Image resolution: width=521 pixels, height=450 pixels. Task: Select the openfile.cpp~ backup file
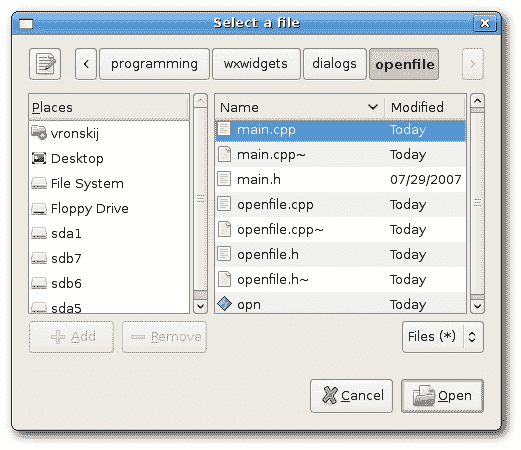340,230
